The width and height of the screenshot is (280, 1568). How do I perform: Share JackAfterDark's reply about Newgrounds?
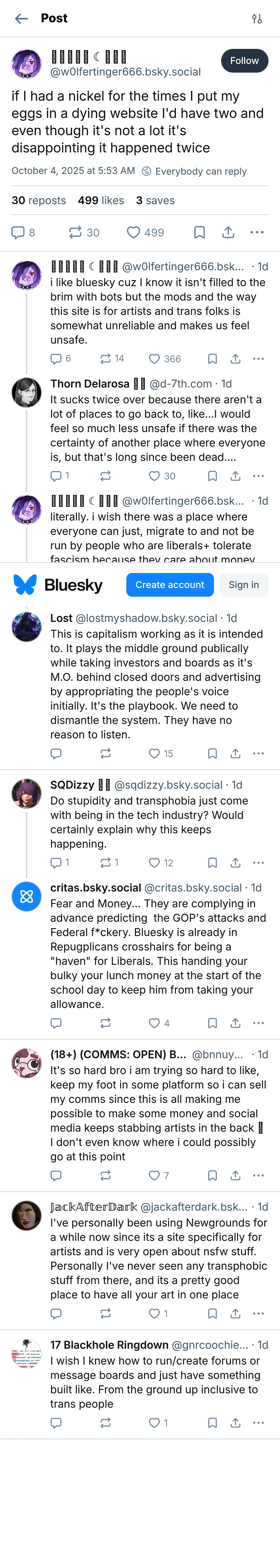click(235, 1313)
